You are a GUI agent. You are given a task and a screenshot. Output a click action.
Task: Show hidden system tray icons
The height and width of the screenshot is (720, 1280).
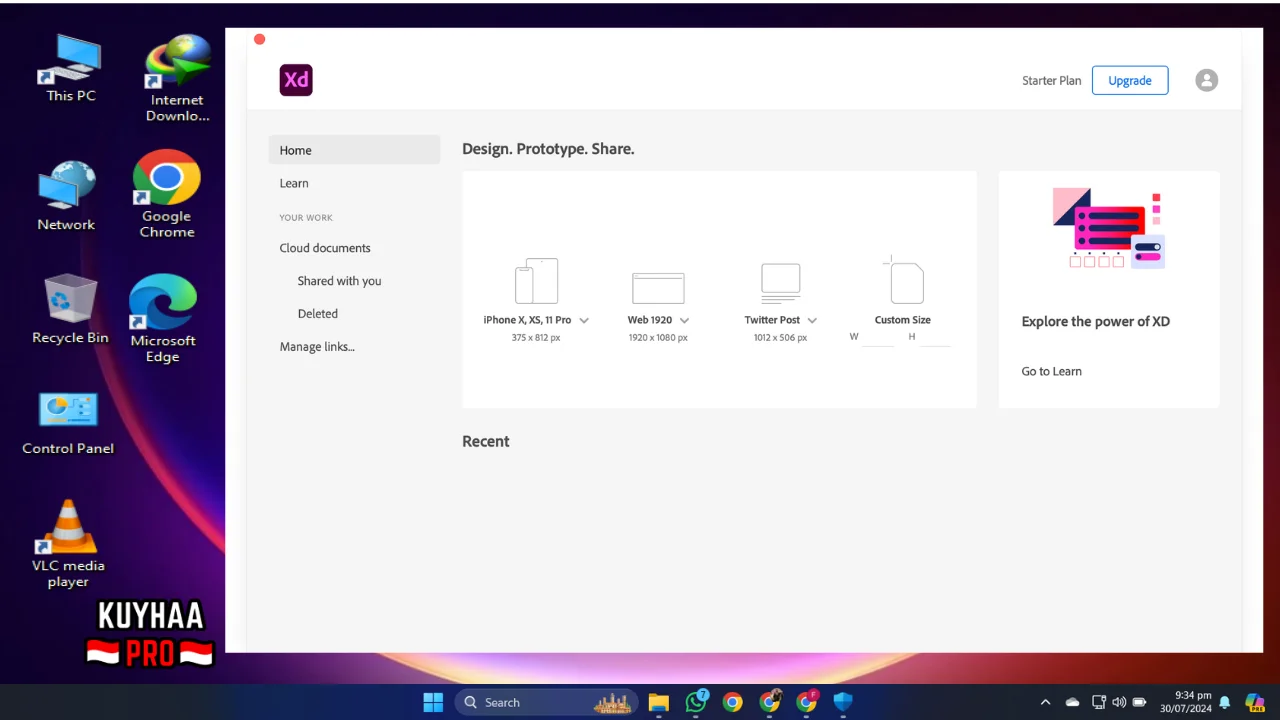pyautogui.click(x=1045, y=702)
